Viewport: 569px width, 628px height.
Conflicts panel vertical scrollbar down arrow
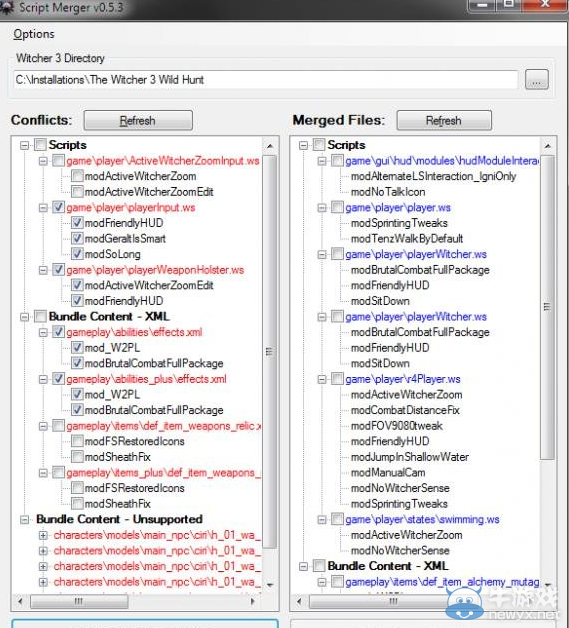[x=270, y=585]
